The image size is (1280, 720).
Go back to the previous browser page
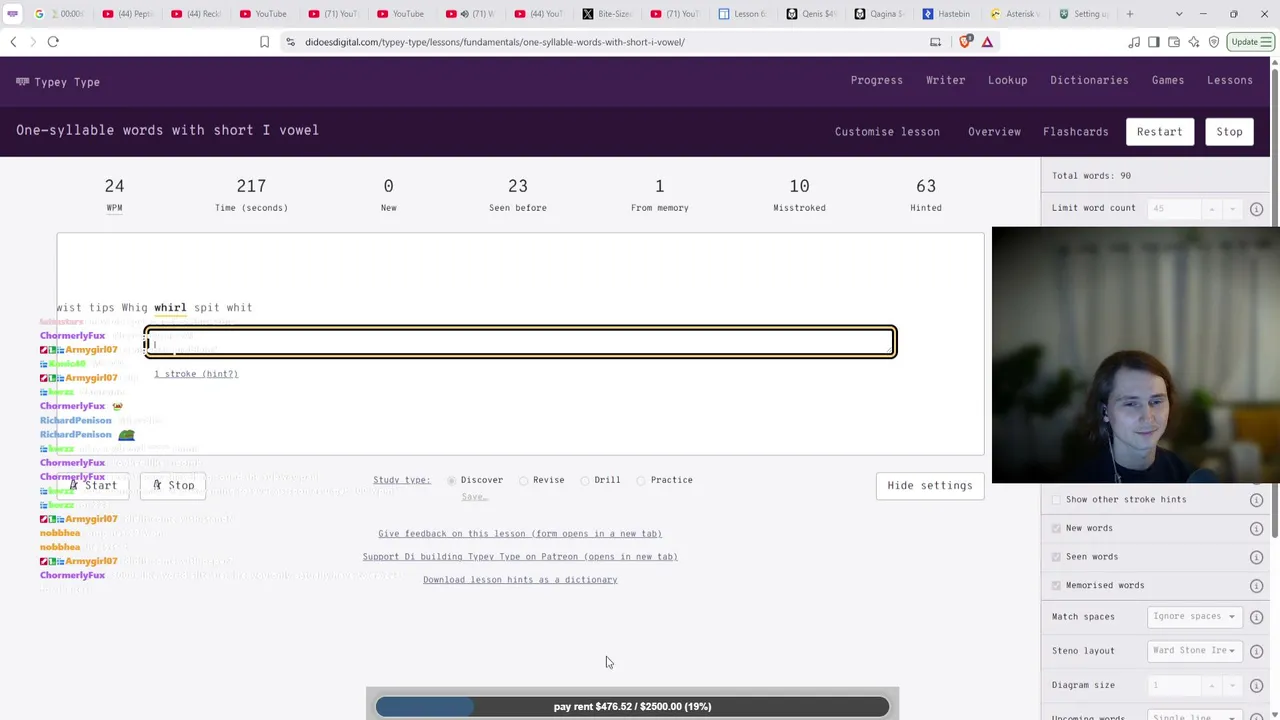[x=13, y=42]
